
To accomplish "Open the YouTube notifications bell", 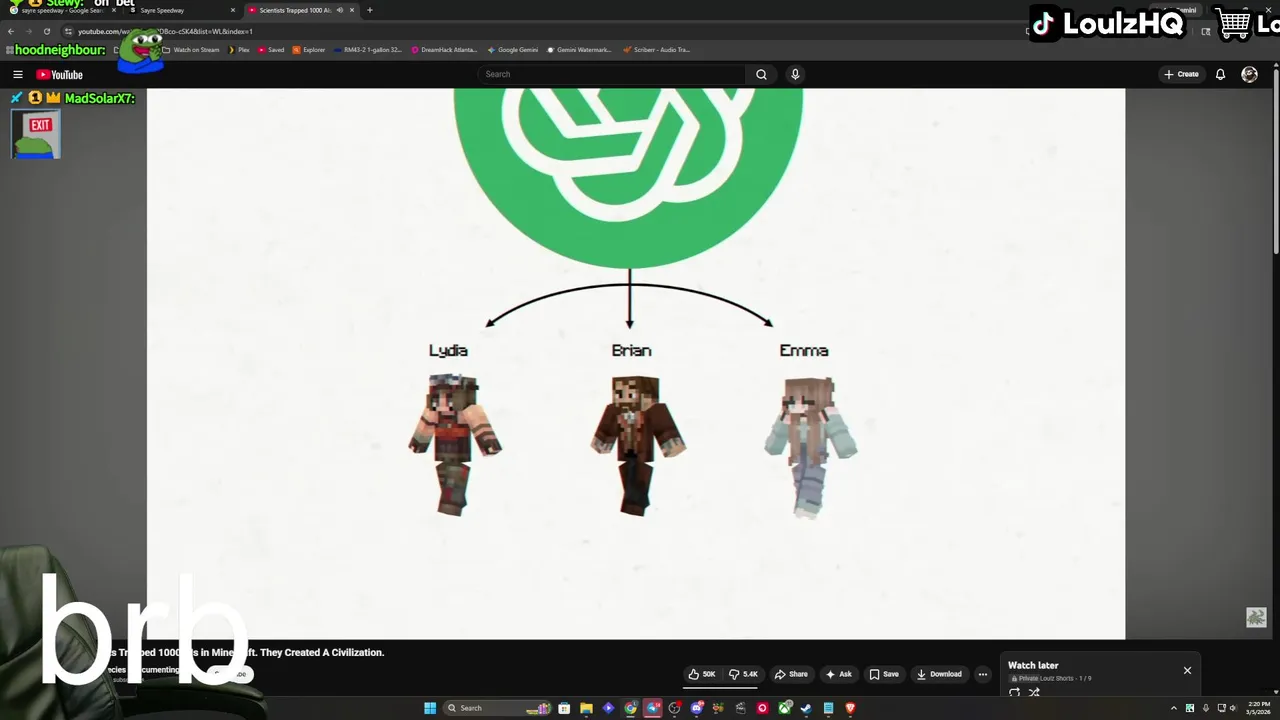I will tap(1220, 74).
